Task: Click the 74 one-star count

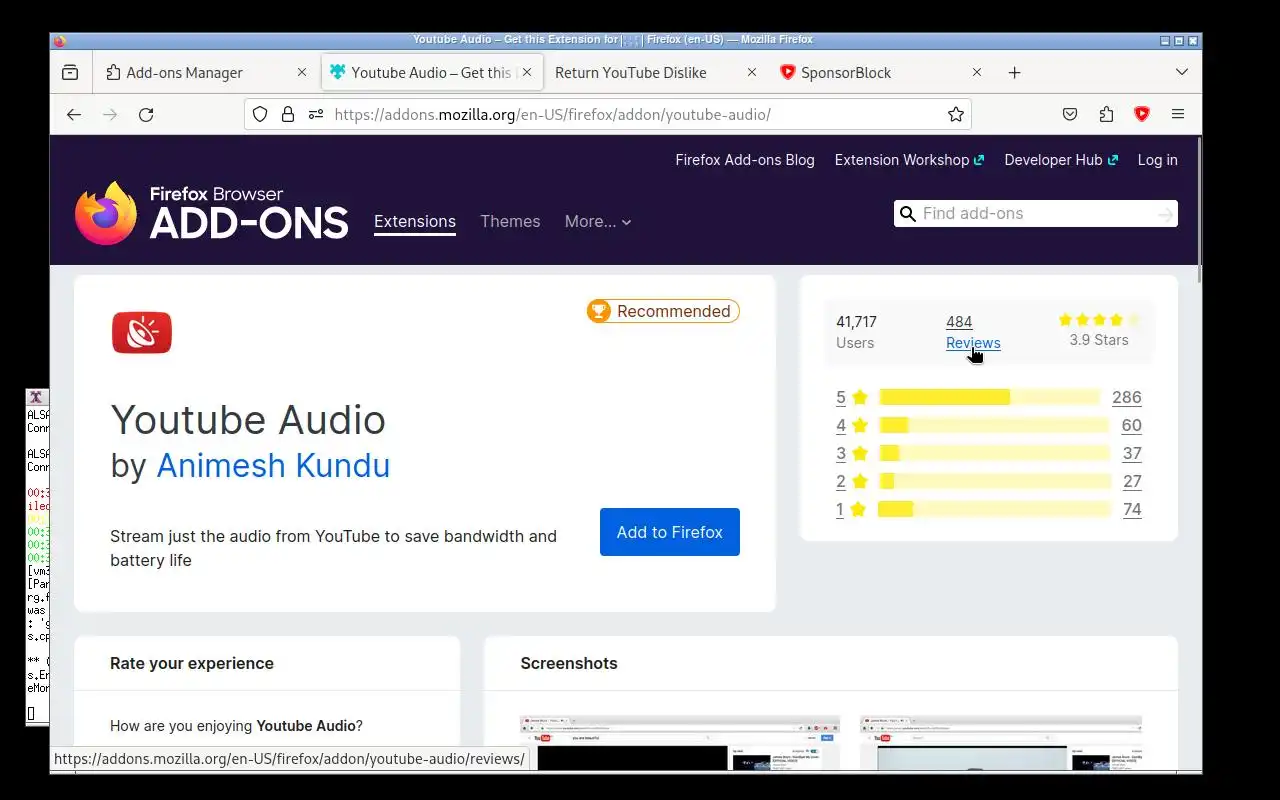Action: pyautogui.click(x=1132, y=509)
